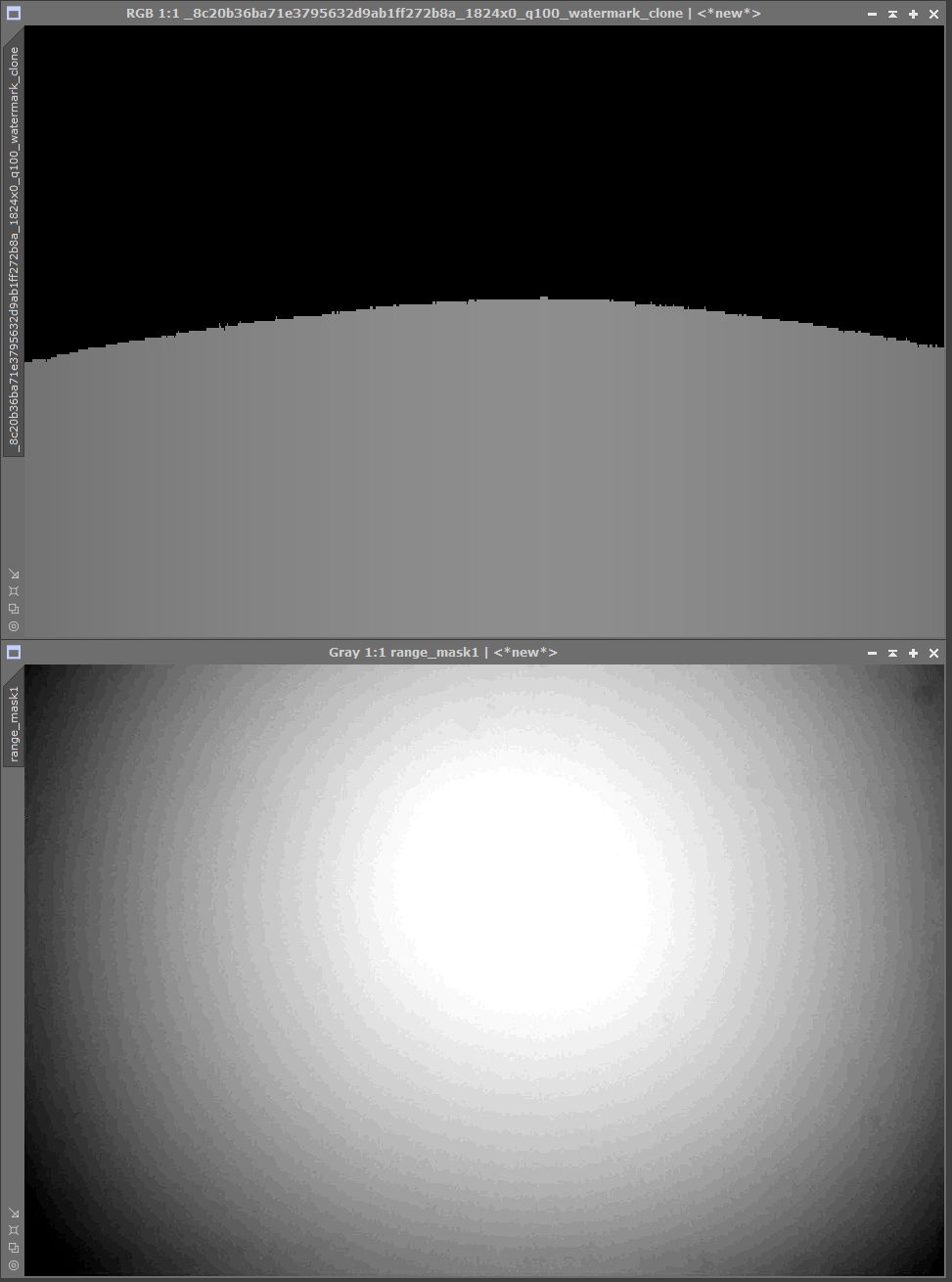The height and width of the screenshot is (1282, 952).
Task: Select the range_mask1 view identifier tab
Action: (14, 724)
